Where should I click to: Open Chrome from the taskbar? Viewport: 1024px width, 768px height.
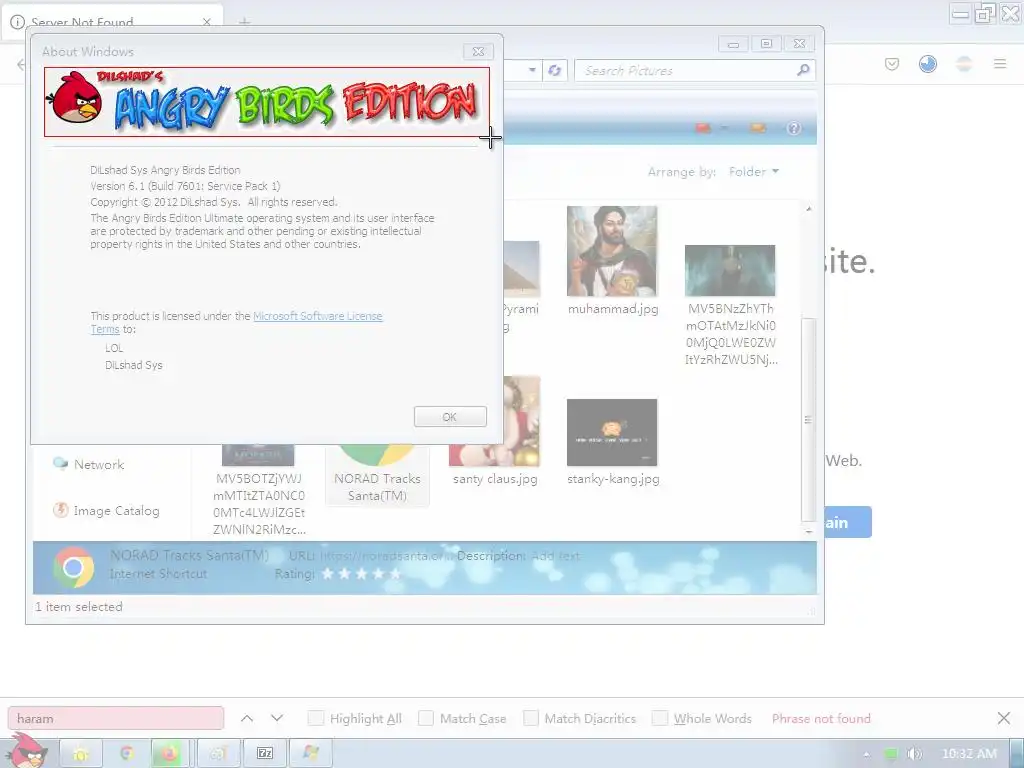click(127, 754)
